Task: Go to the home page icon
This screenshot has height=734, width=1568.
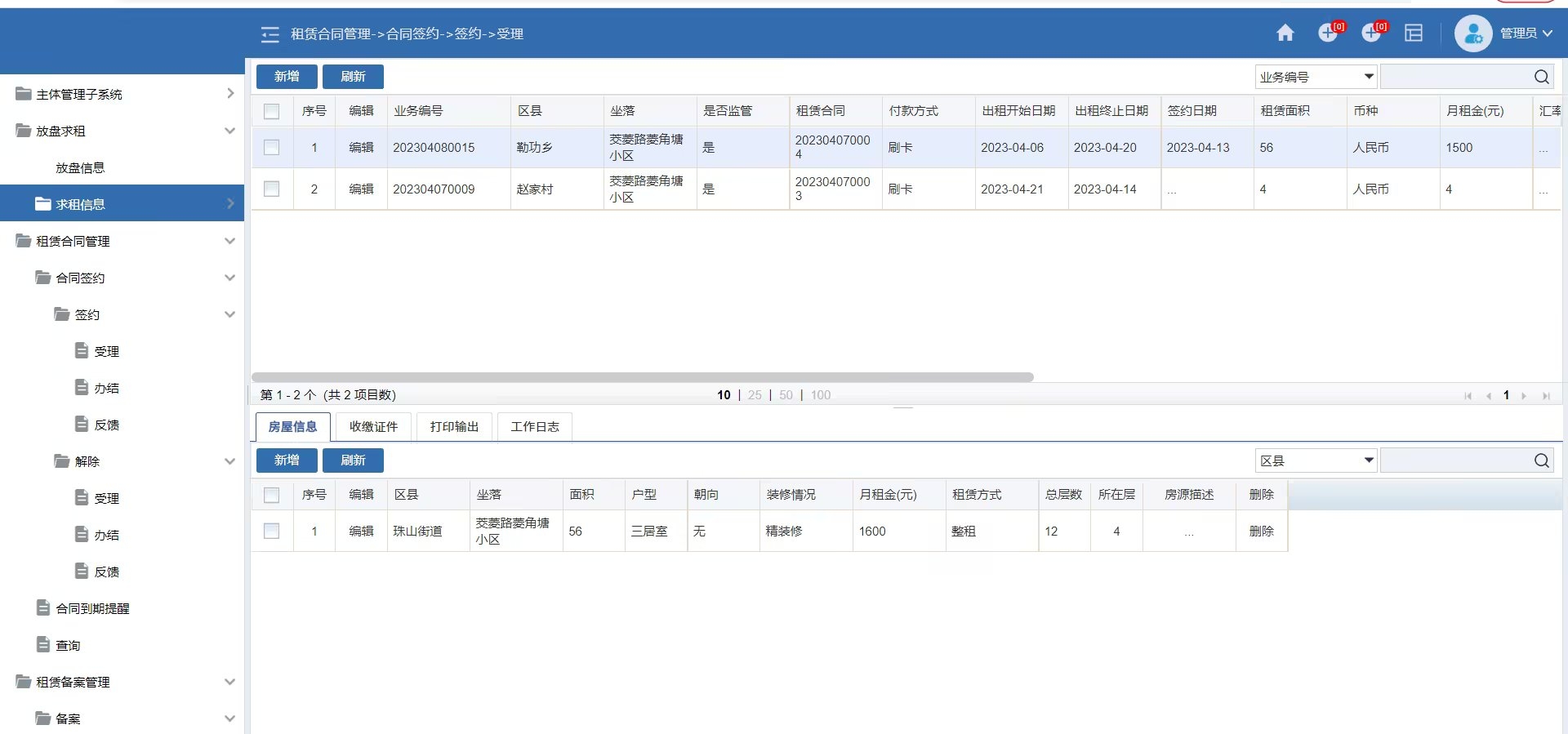Action: click(1285, 33)
